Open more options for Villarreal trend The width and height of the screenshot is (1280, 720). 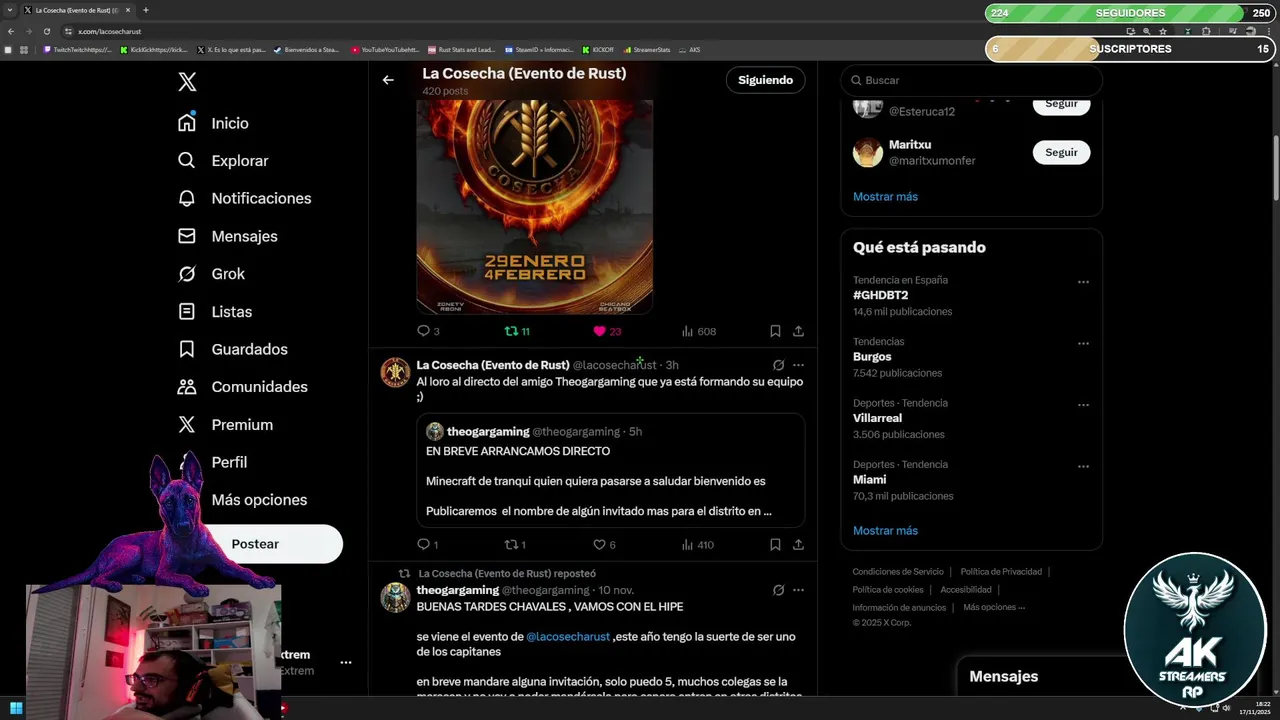1083,405
